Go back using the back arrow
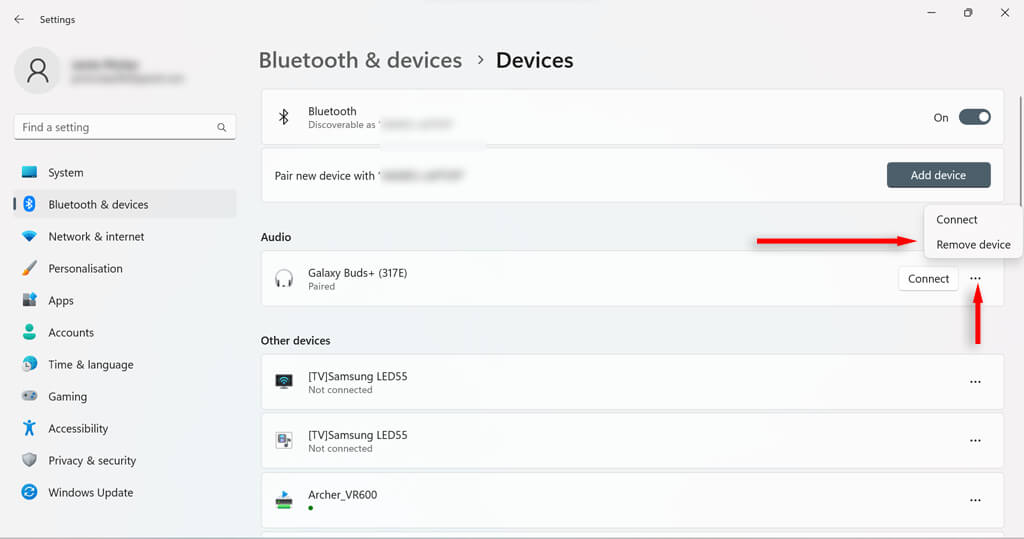The height and width of the screenshot is (539, 1024). (x=19, y=19)
